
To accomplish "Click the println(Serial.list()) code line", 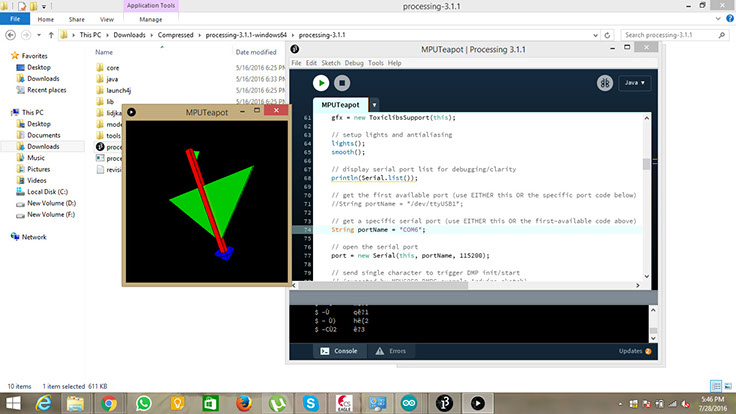I will point(374,178).
